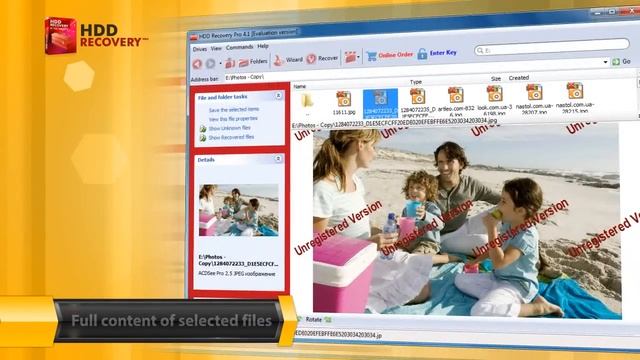Click Save the selected items

click(x=234, y=109)
